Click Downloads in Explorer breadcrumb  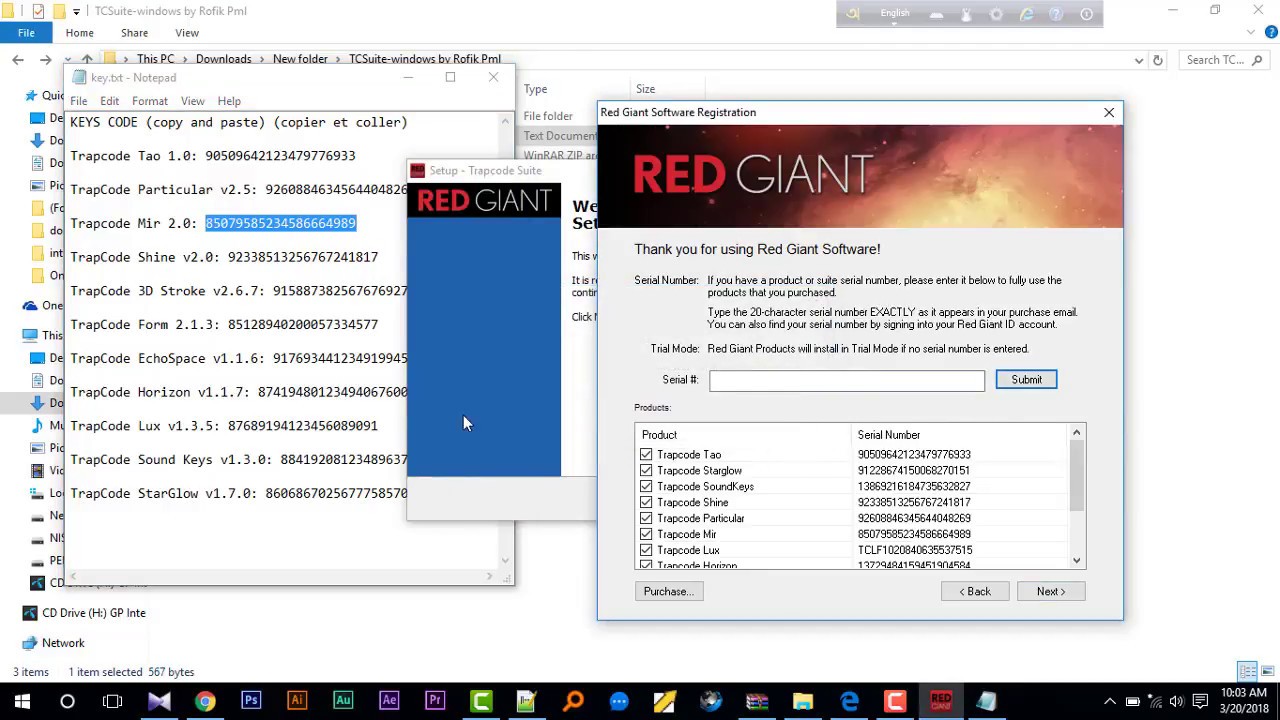(223, 60)
